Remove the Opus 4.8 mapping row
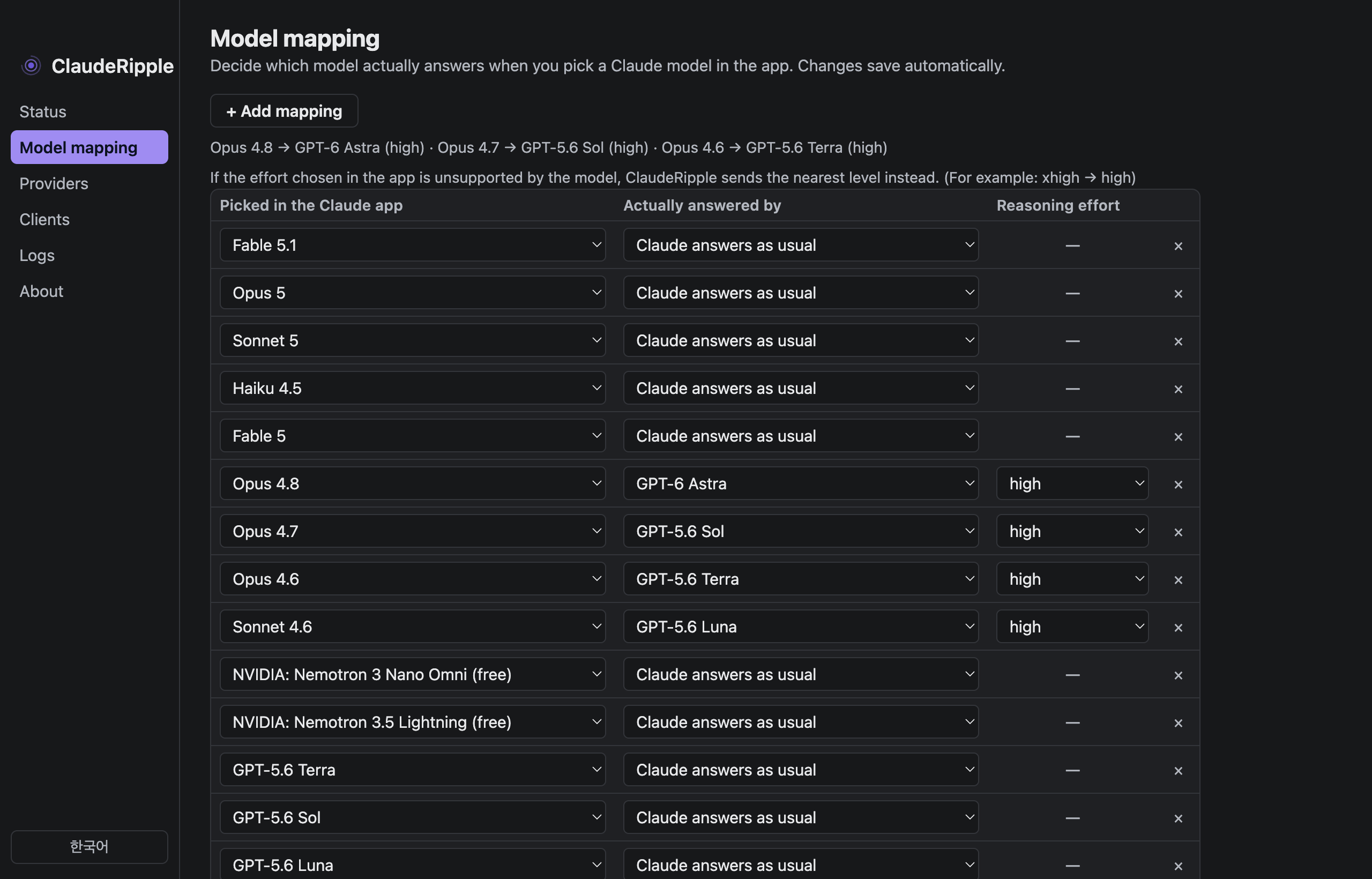Image resolution: width=1372 pixels, height=879 pixels. (x=1178, y=484)
